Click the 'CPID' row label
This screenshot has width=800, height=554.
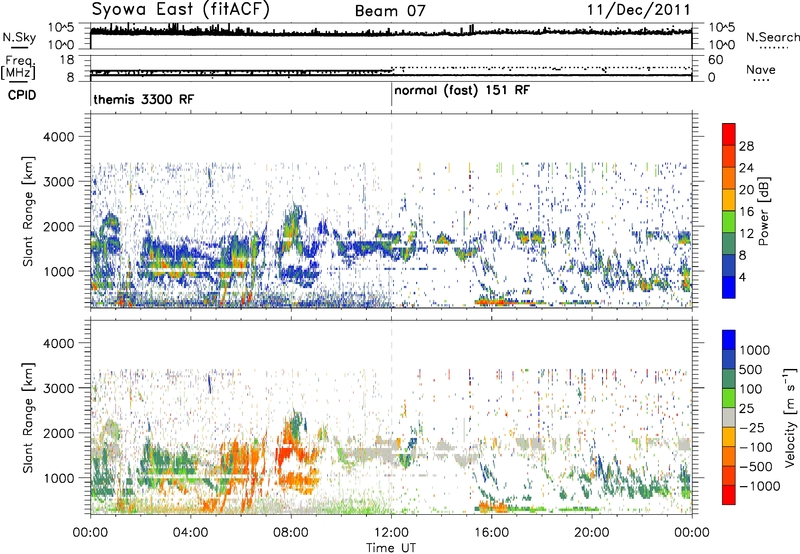[x=22, y=95]
